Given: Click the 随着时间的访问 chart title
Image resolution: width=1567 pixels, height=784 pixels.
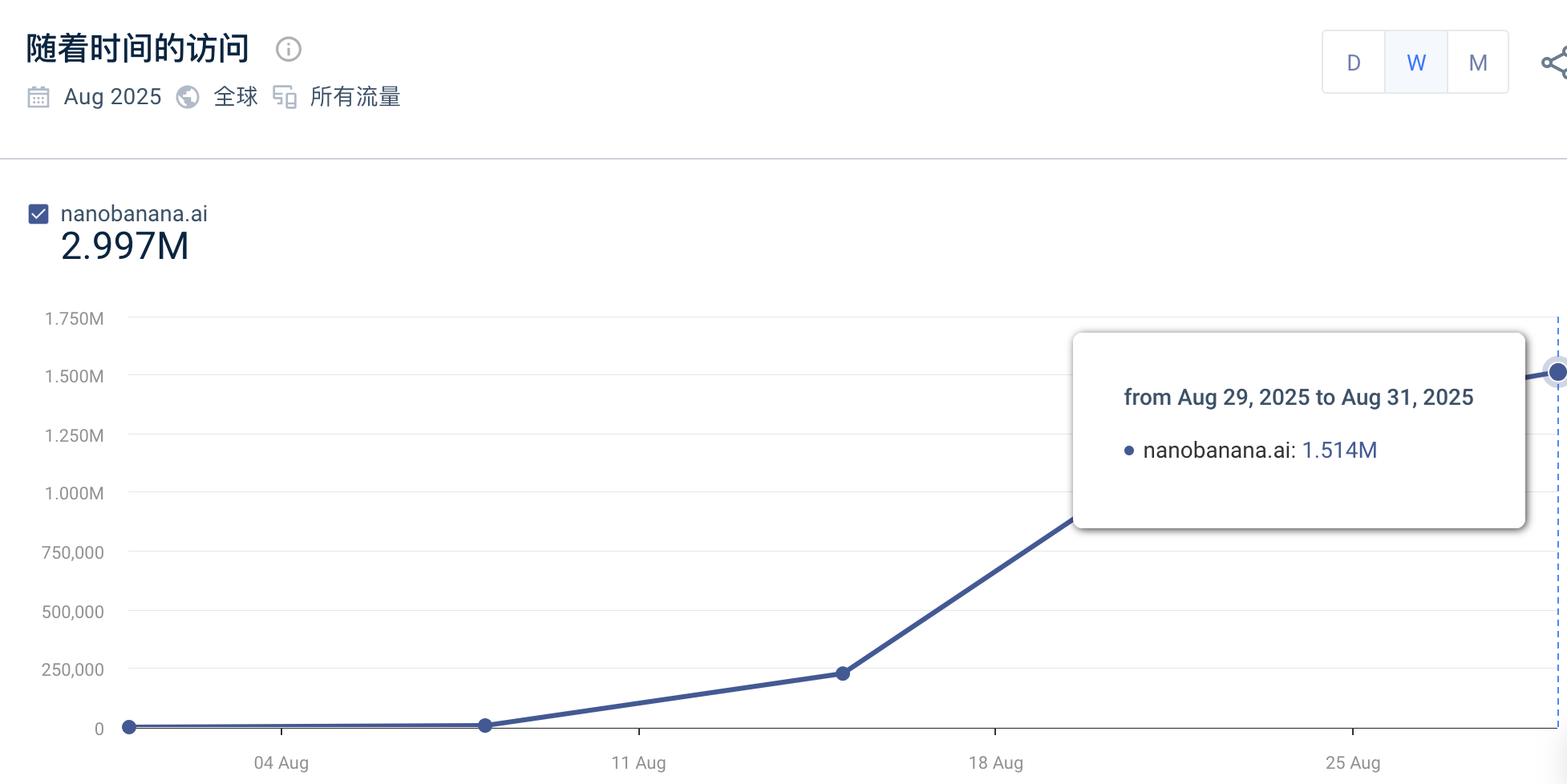Looking at the screenshot, I should 138,49.
